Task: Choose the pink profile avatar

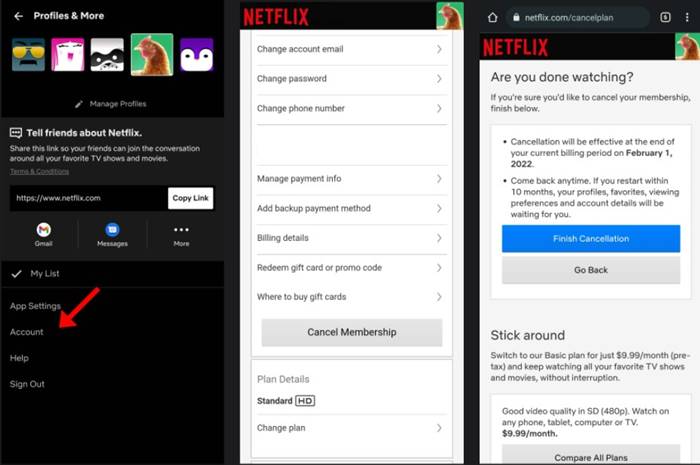Action: pos(68,55)
